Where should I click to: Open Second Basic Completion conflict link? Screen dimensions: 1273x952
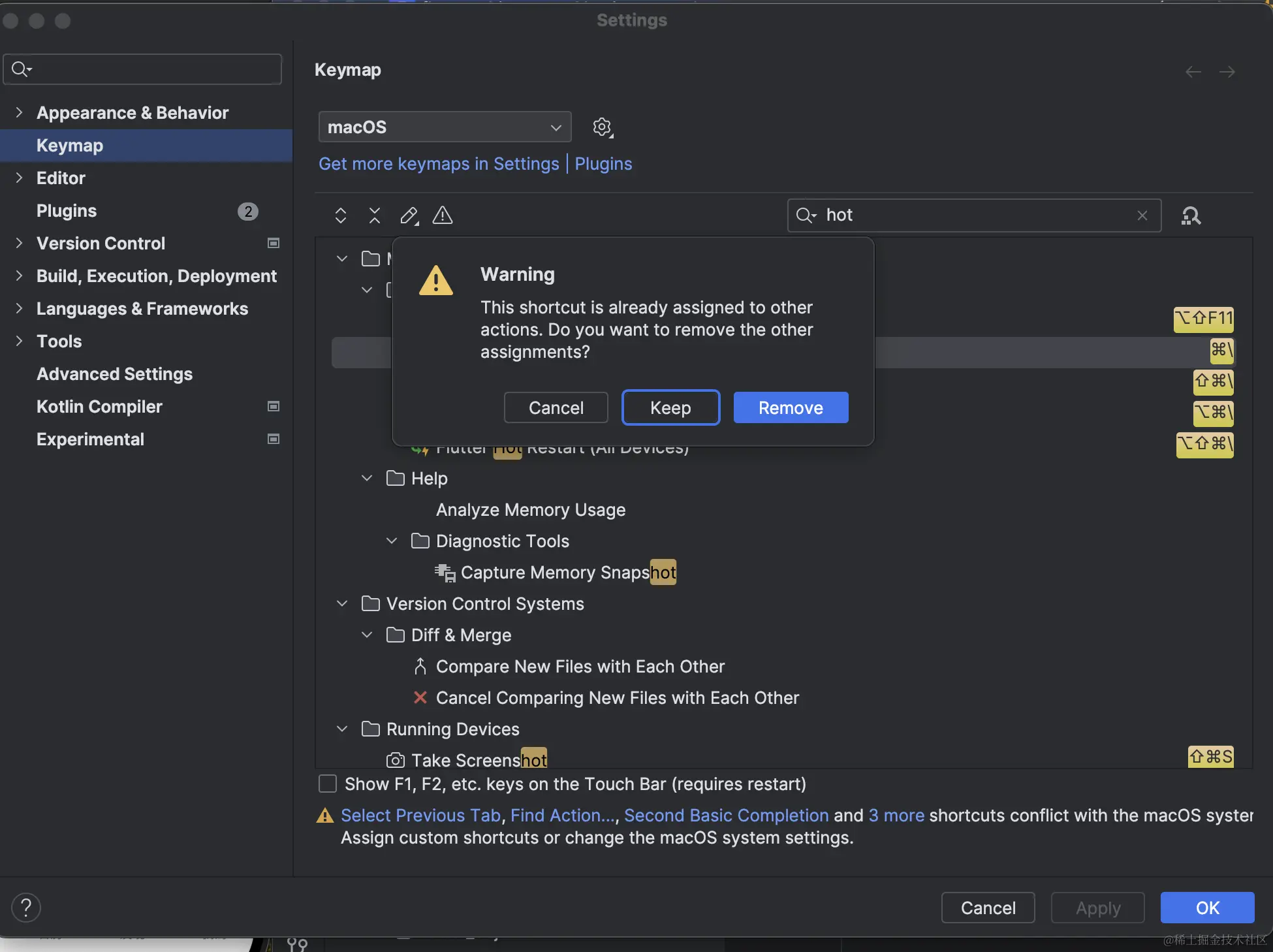(726, 815)
